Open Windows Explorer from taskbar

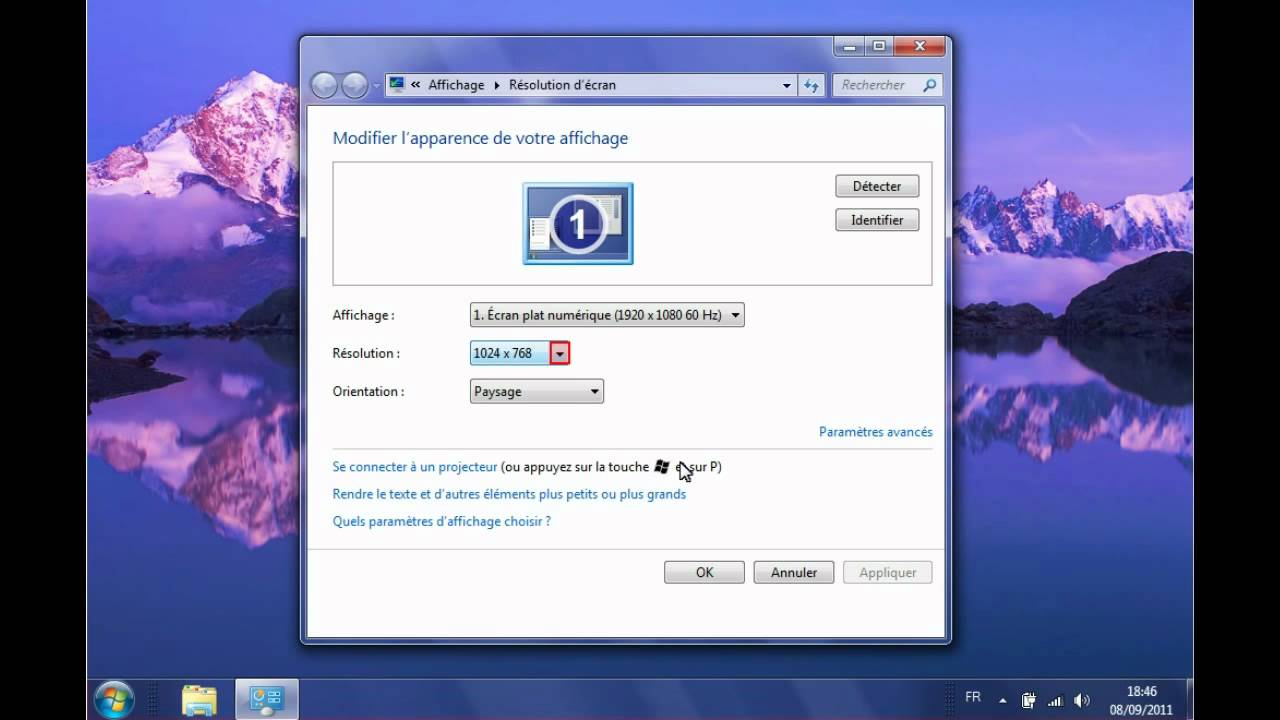point(199,698)
